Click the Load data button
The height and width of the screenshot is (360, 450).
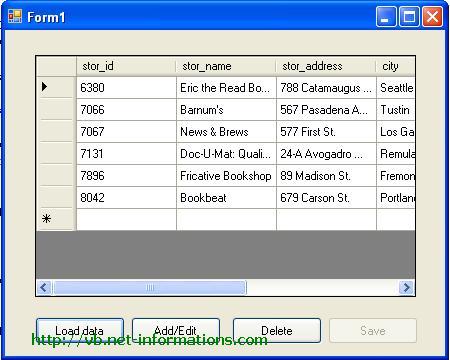click(80, 330)
